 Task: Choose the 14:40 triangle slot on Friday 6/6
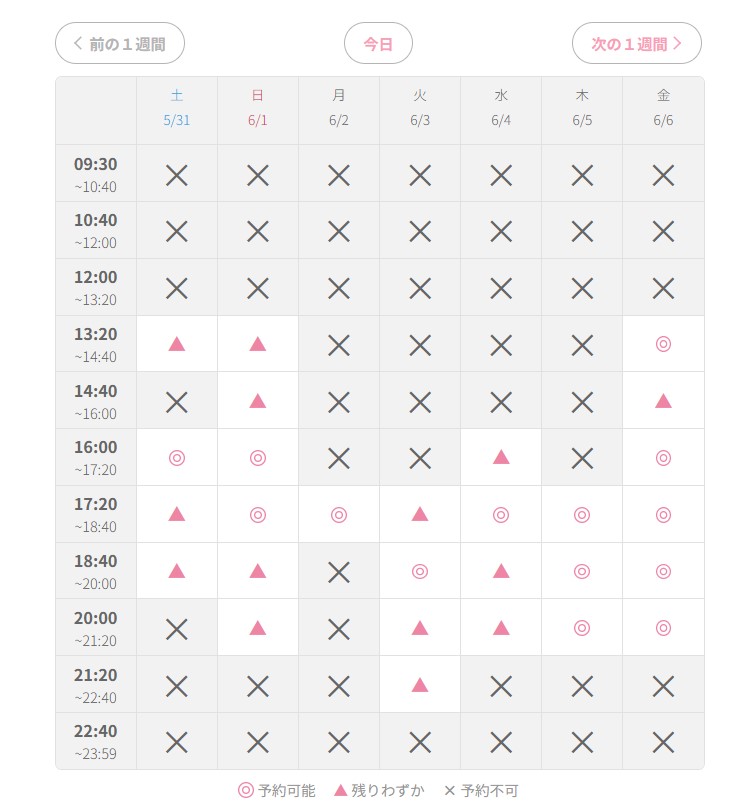(663, 401)
